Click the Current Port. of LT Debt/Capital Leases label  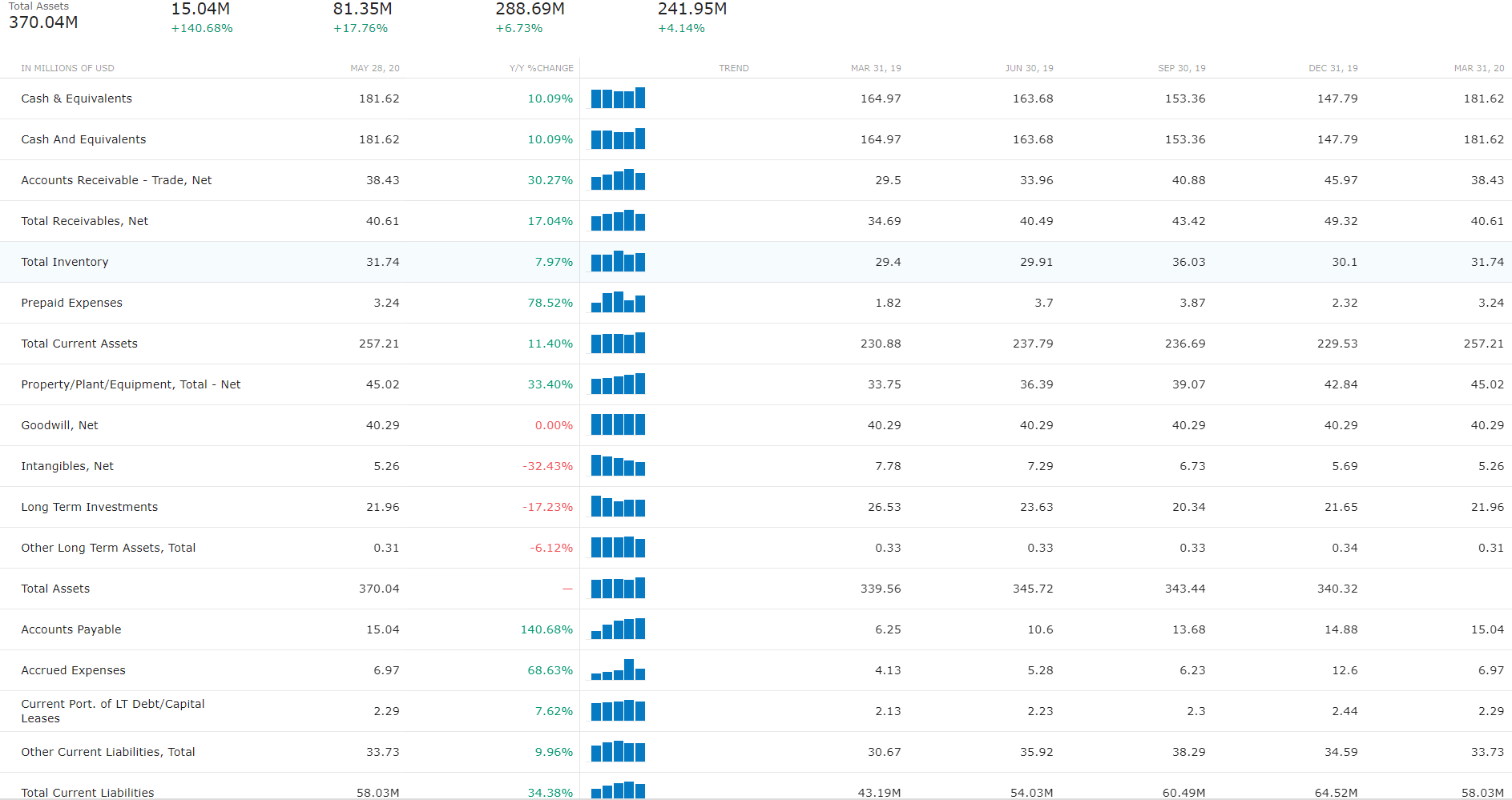pos(113,711)
